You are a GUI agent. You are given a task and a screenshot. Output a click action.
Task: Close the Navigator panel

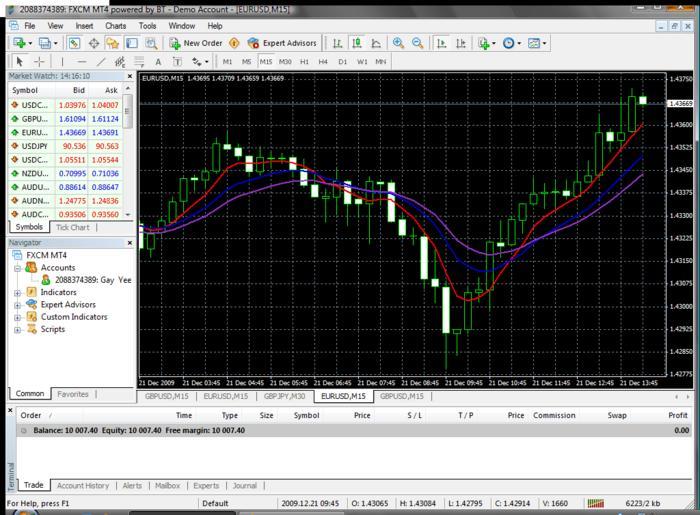[130, 243]
